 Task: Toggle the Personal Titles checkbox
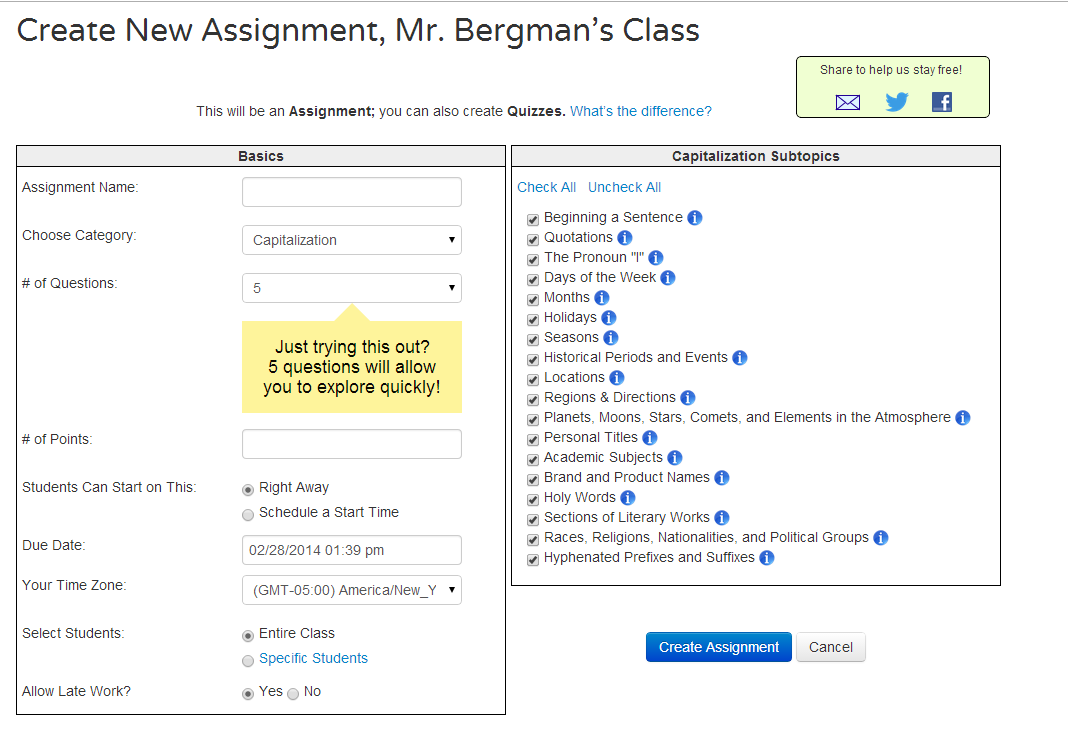coord(532,439)
